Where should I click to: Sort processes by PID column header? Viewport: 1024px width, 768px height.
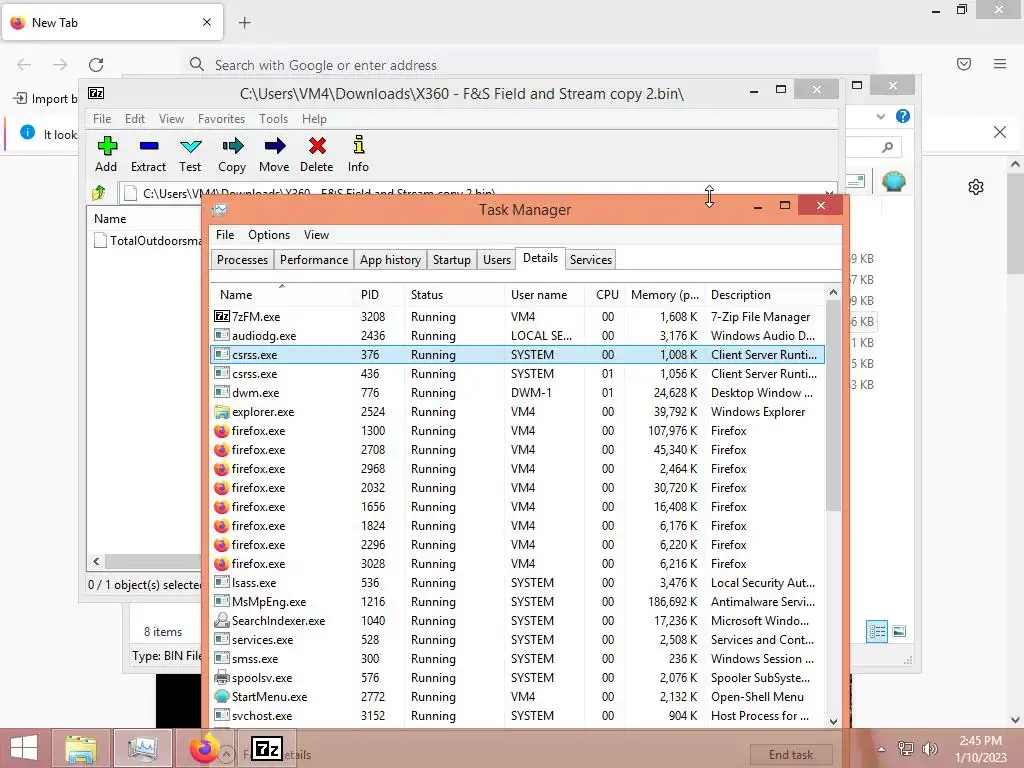coord(380,295)
